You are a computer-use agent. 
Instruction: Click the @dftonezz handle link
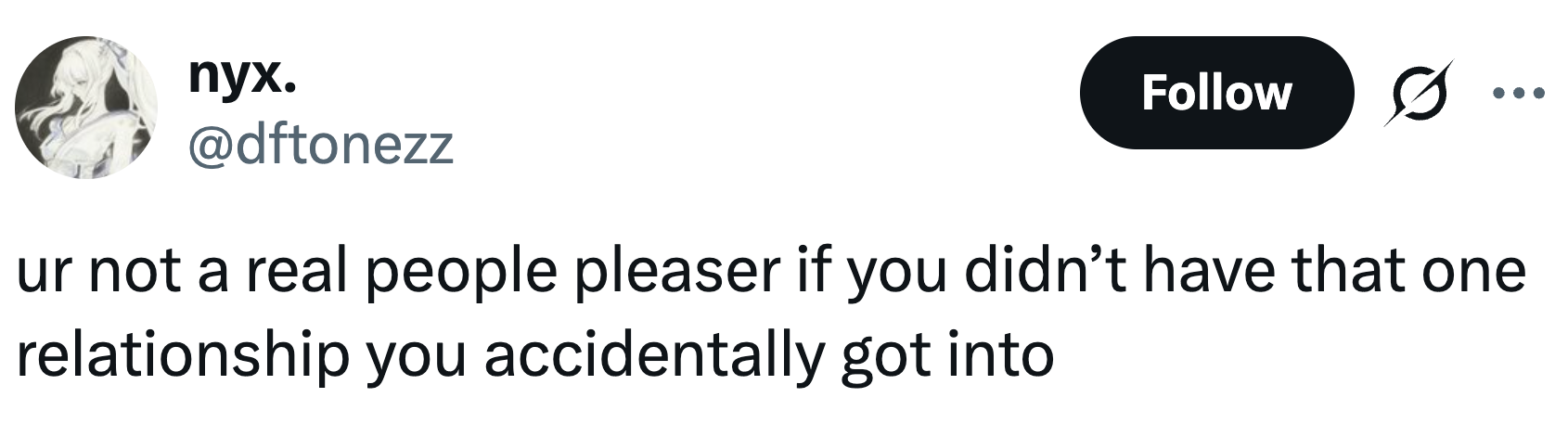pos(320,145)
